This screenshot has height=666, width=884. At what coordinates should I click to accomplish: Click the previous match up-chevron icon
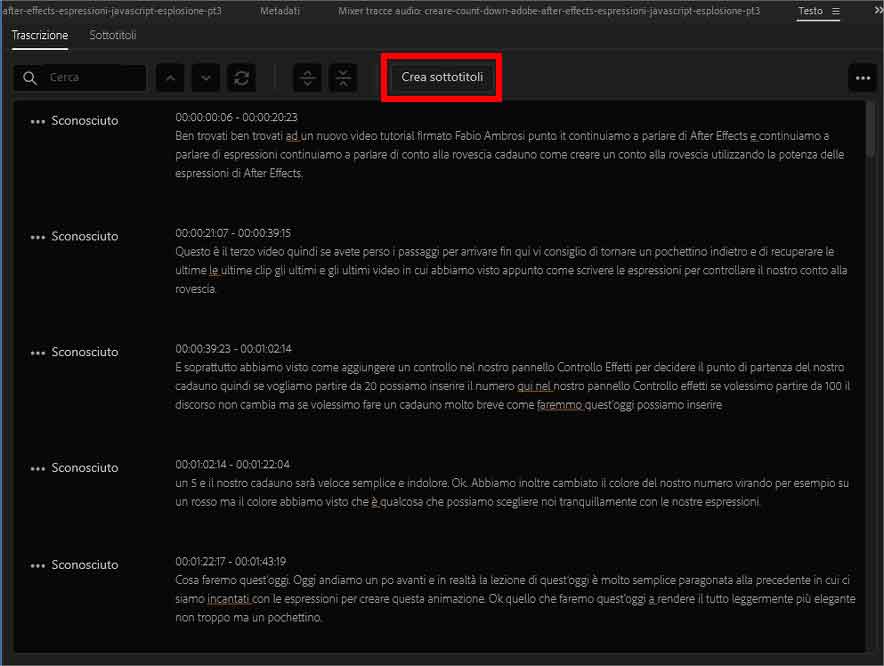pyautogui.click(x=170, y=77)
